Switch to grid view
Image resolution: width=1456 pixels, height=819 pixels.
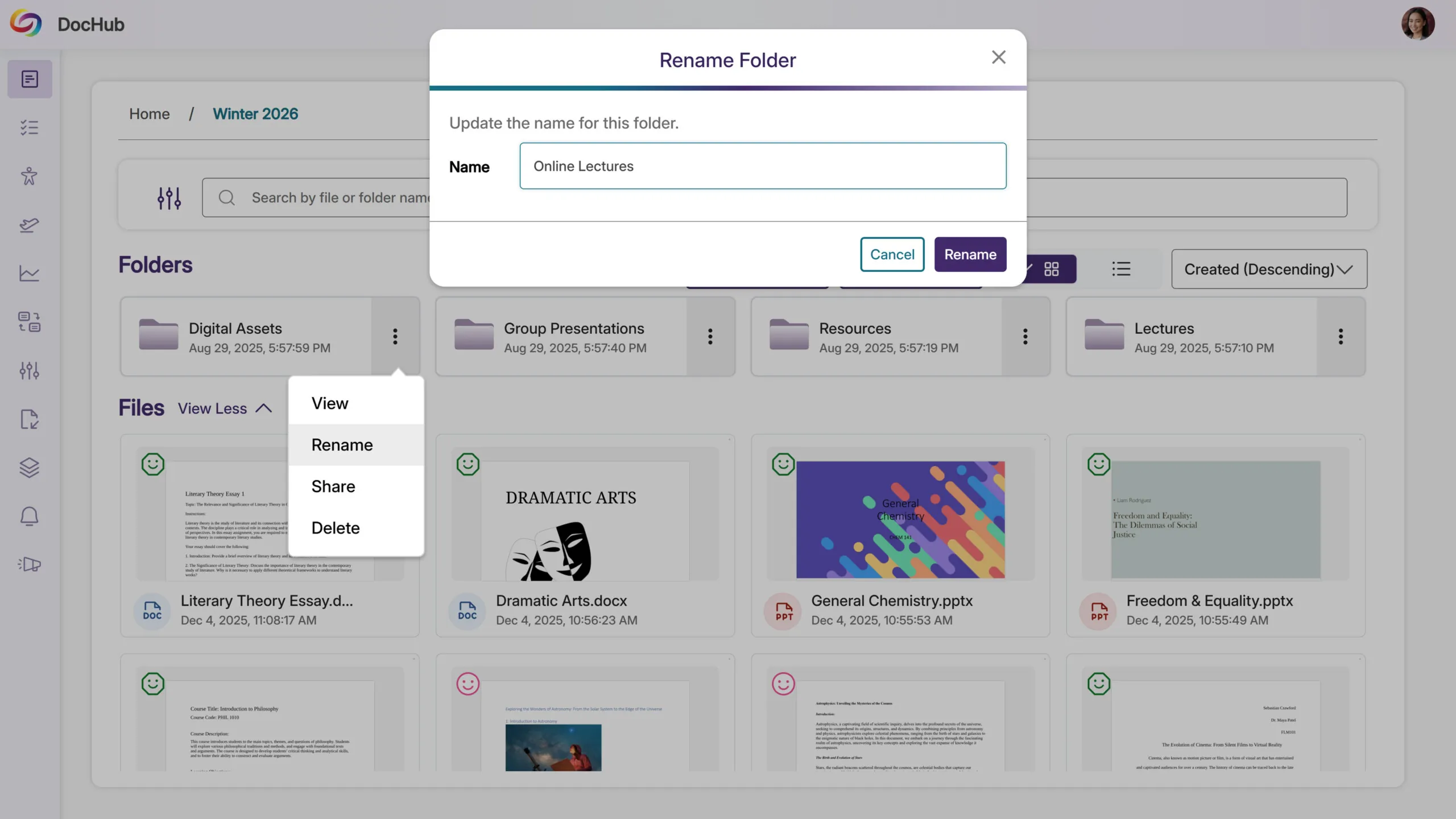click(x=1051, y=269)
